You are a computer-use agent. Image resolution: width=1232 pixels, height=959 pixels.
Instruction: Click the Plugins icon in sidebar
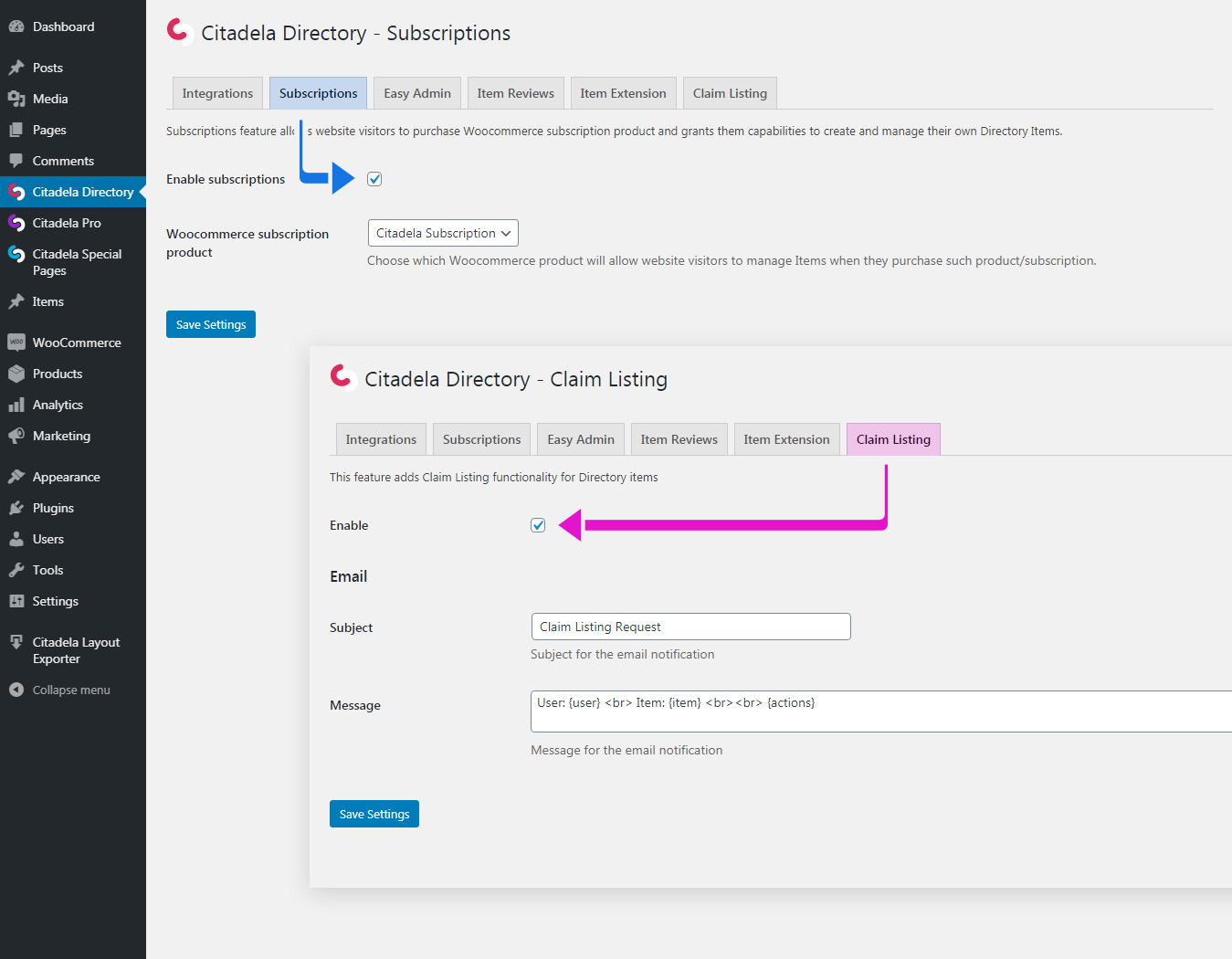coord(16,508)
